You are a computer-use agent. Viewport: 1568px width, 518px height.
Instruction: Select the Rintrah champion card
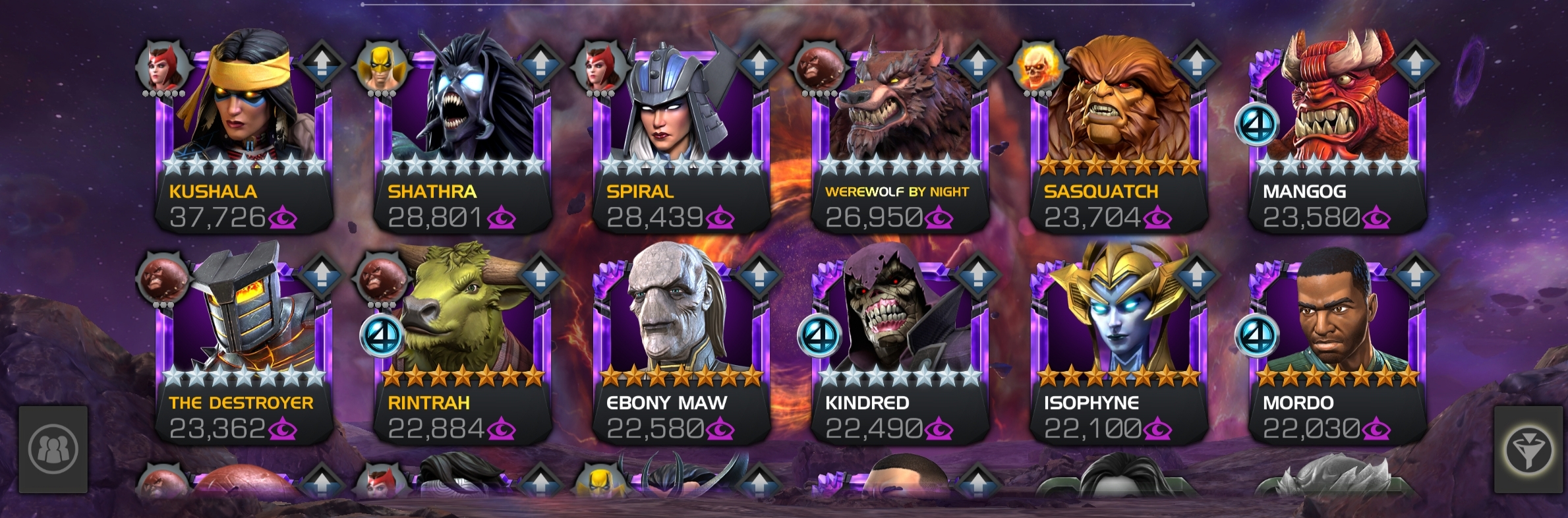tap(463, 343)
